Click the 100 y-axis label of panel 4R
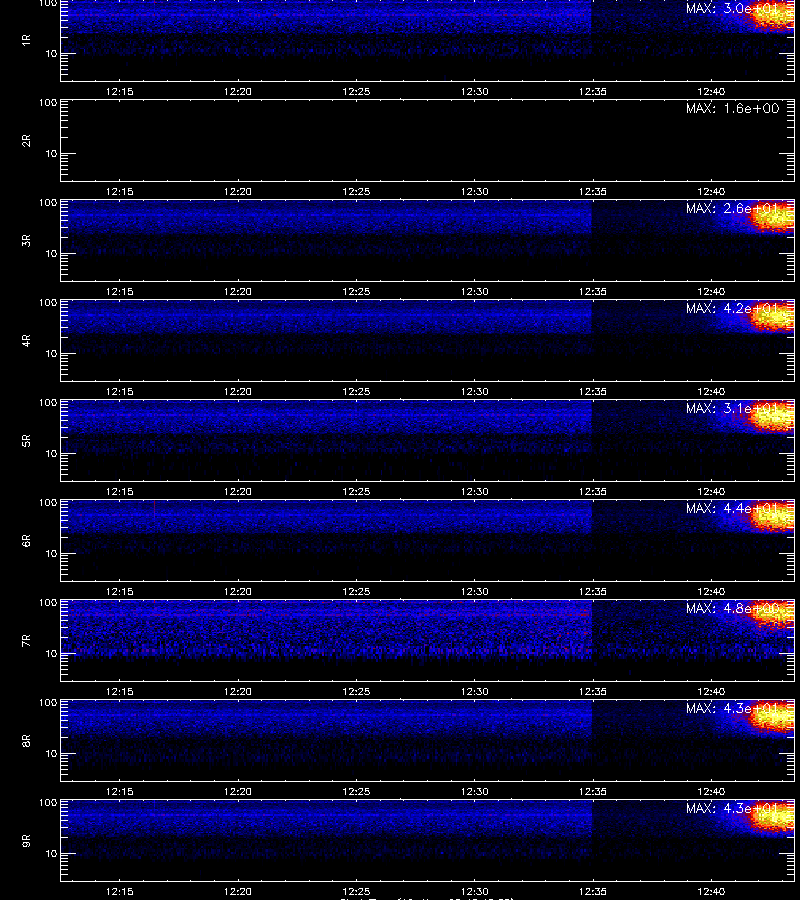Image resolution: width=800 pixels, height=900 pixels. pos(48,302)
